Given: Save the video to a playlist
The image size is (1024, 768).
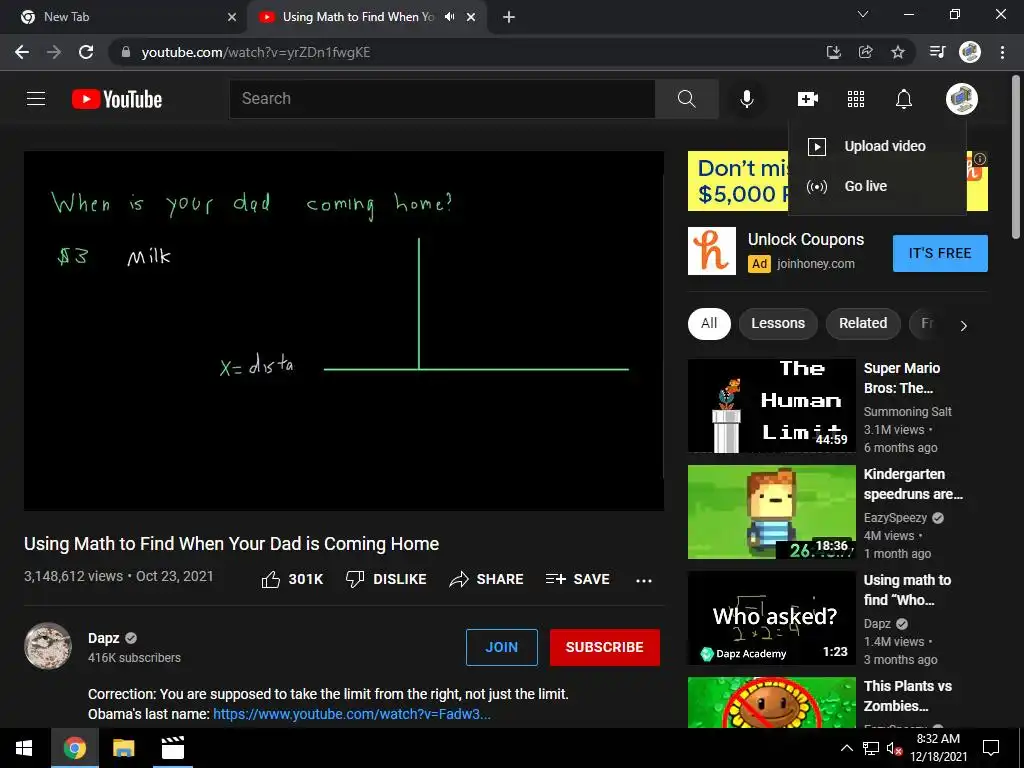Looking at the screenshot, I should tap(577, 579).
